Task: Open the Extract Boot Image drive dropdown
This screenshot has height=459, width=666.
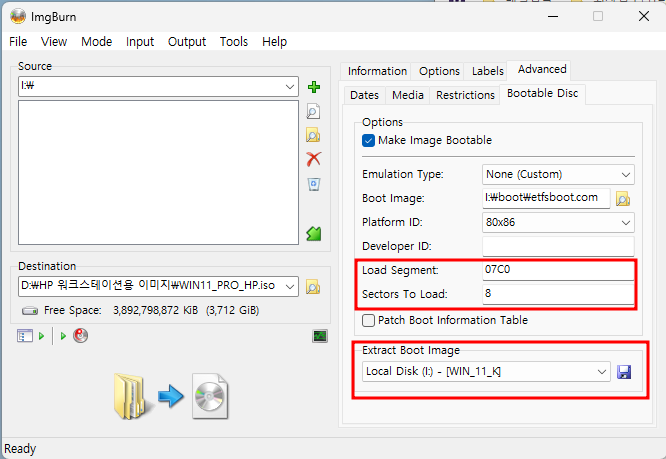Action: click(x=601, y=372)
